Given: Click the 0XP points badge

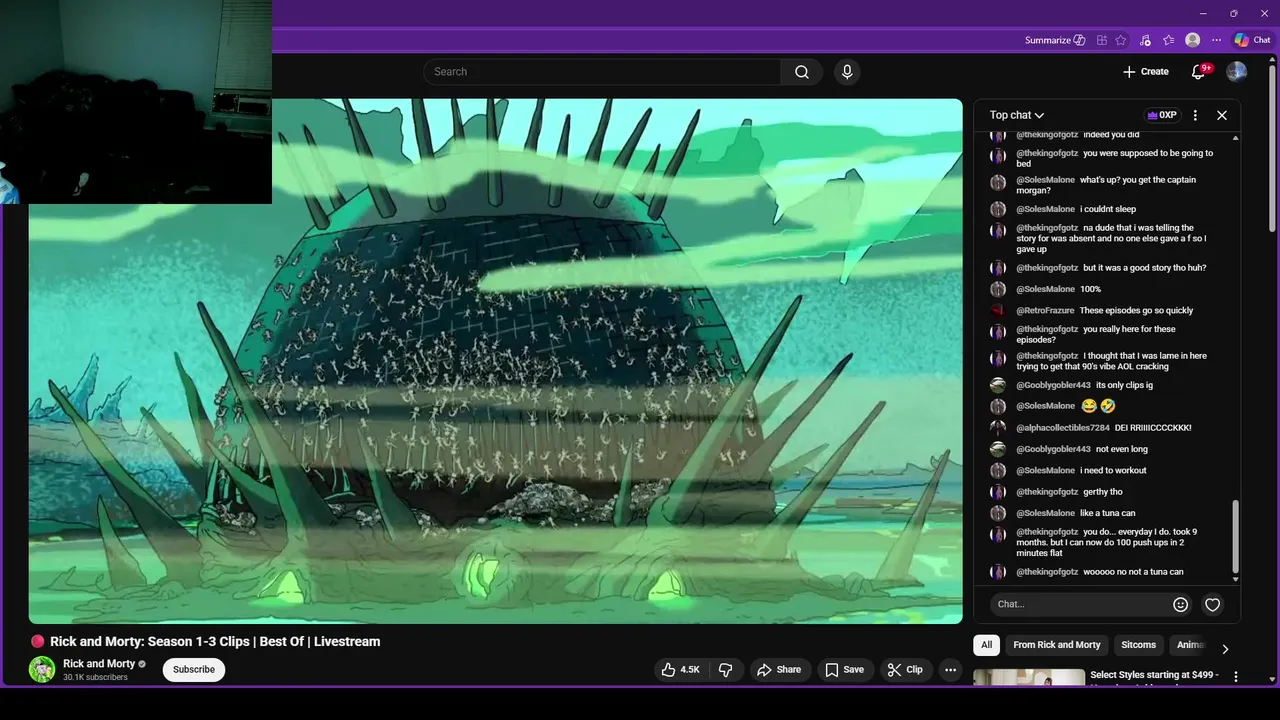Looking at the screenshot, I should click(x=1161, y=115).
